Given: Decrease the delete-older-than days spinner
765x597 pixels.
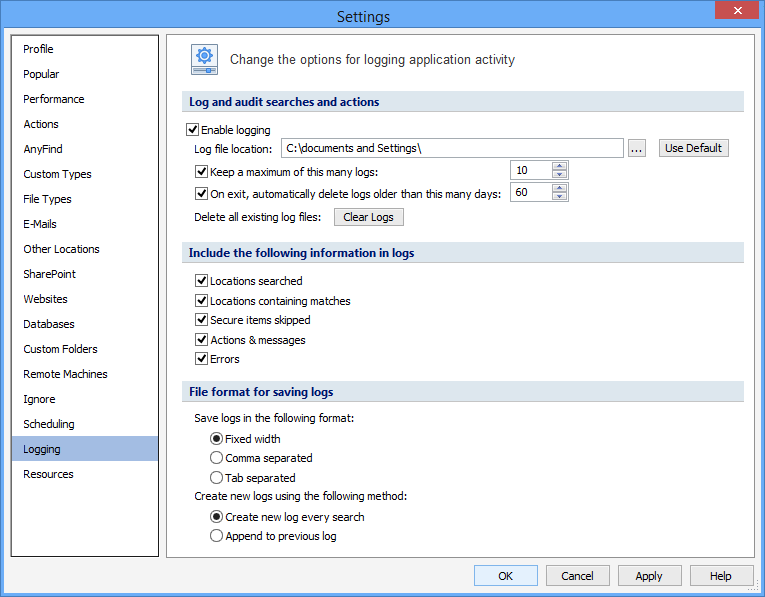Looking at the screenshot, I should tap(560, 198).
